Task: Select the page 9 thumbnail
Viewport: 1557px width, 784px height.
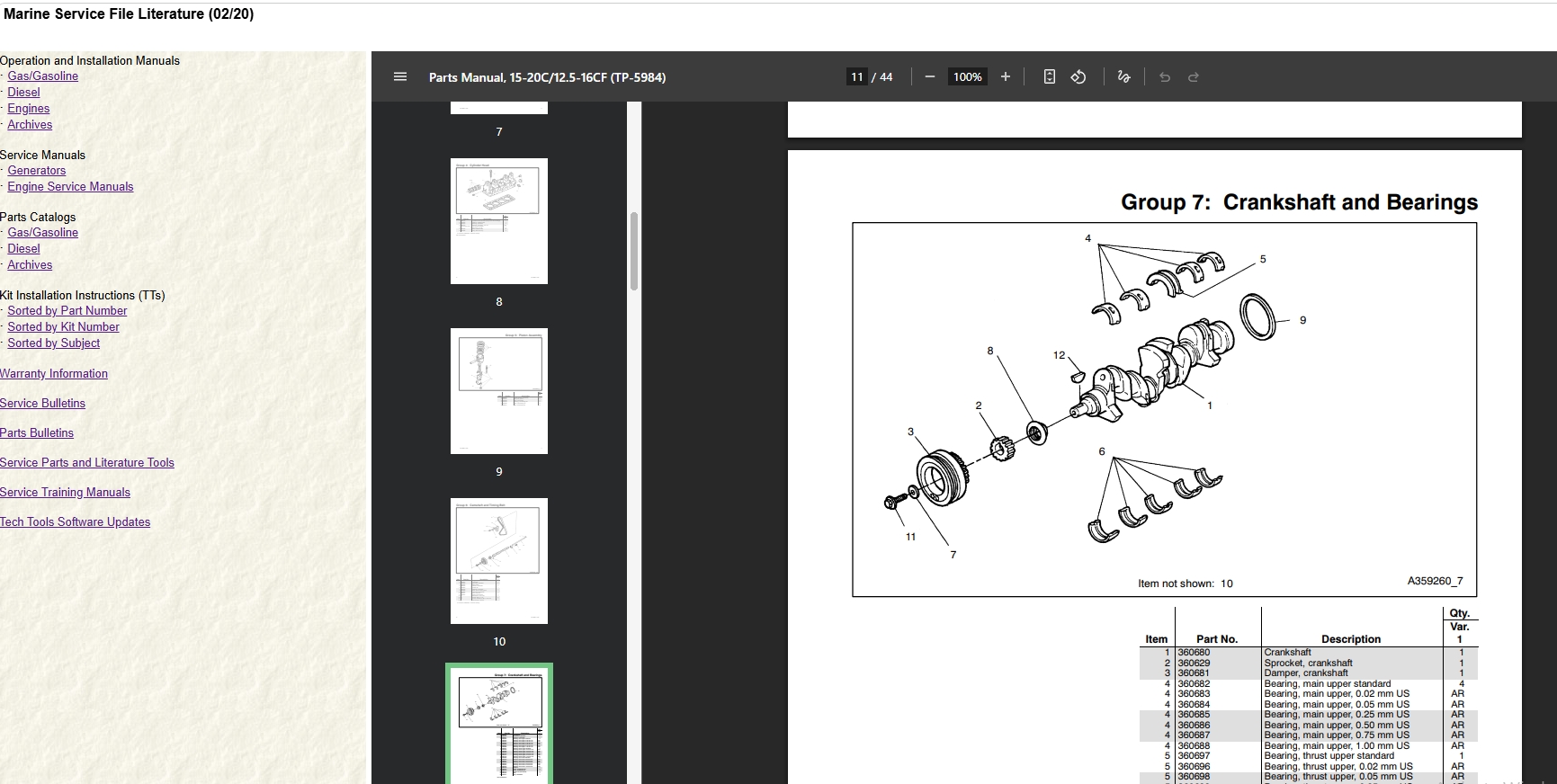Action: 499,391
